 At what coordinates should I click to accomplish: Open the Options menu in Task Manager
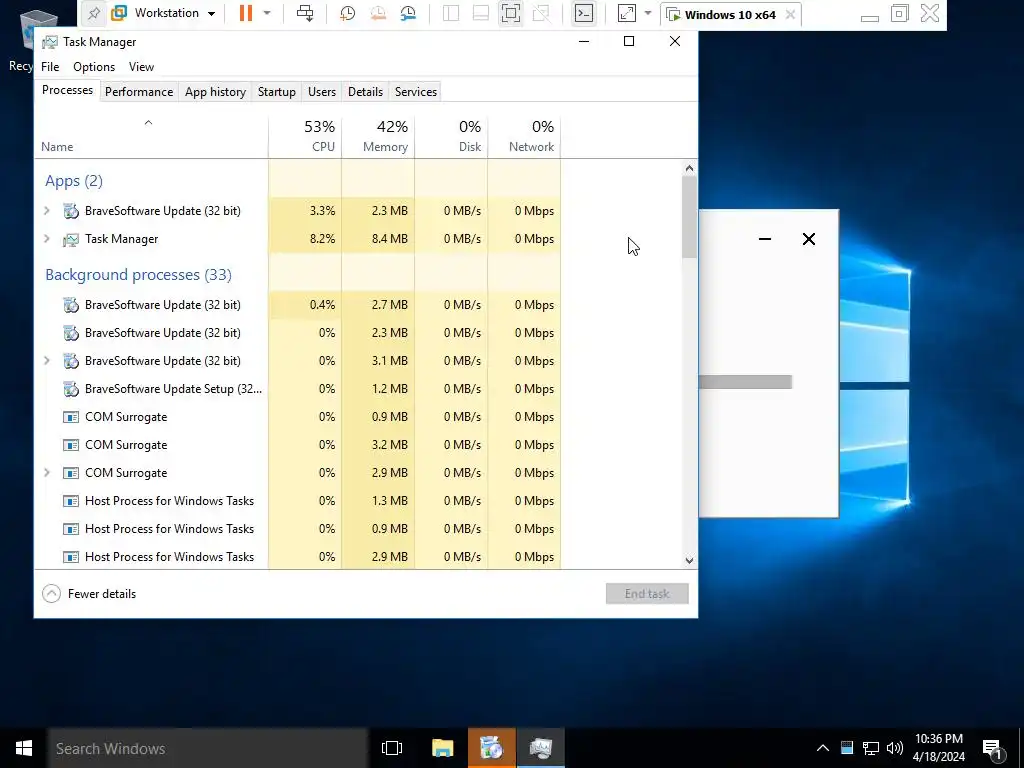click(94, 67)
